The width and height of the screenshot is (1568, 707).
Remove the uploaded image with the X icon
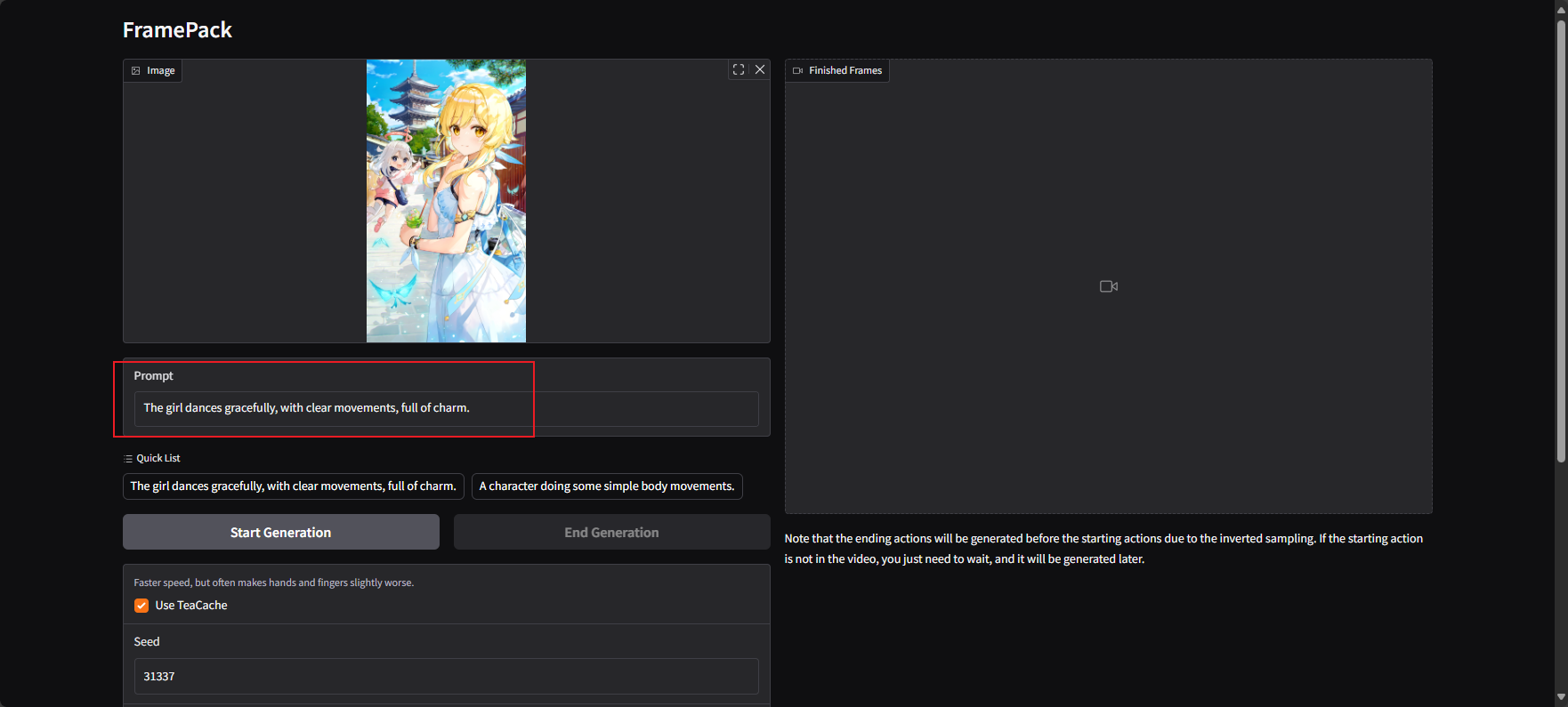click(760, 69)
